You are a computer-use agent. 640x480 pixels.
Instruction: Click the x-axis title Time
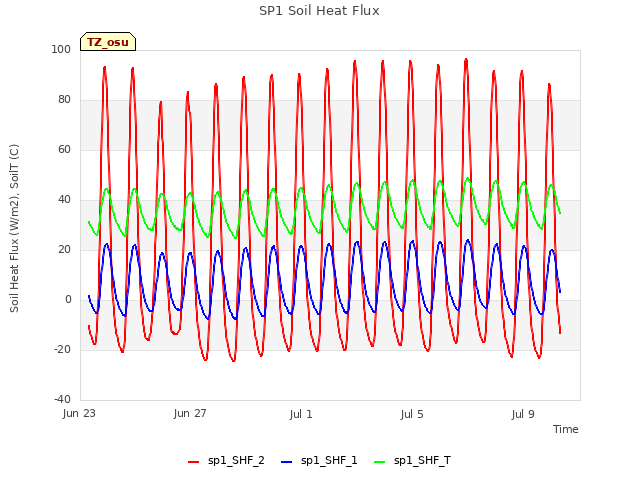[565, 429]
